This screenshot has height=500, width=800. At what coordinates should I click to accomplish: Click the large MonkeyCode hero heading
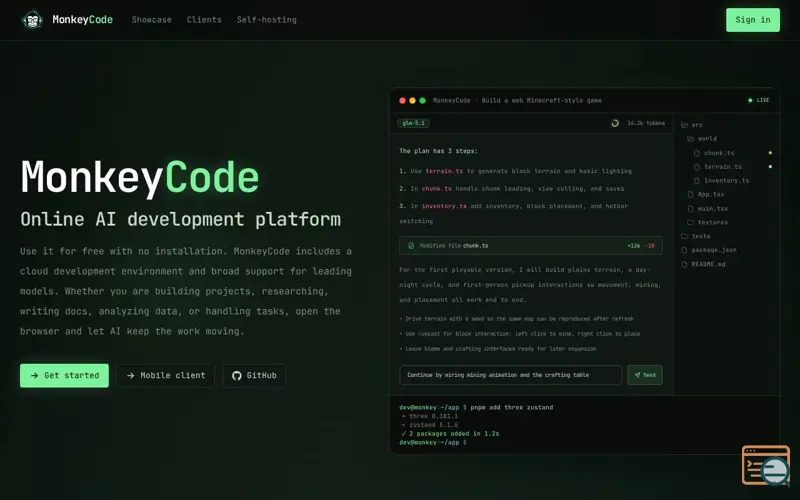click(x=140, y=177)
